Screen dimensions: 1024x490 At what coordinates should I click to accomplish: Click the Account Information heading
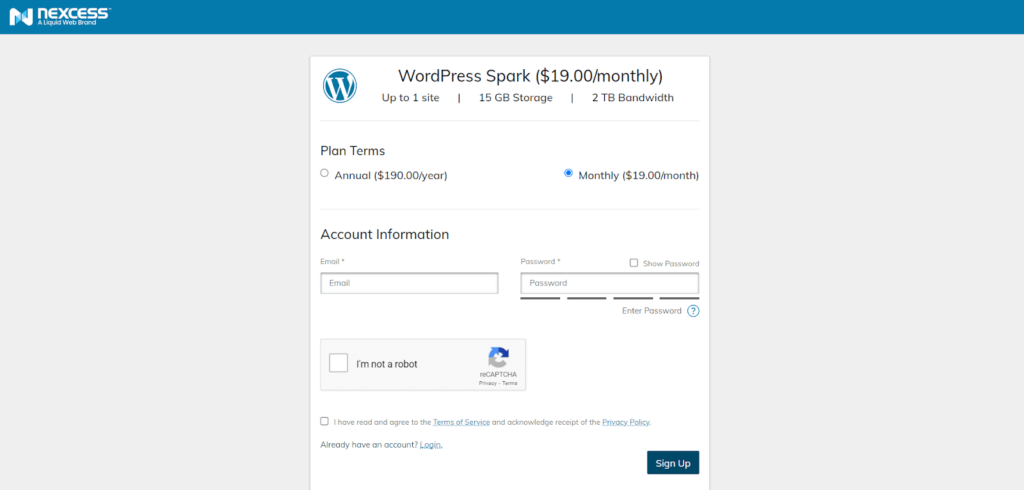coord(385,235)
